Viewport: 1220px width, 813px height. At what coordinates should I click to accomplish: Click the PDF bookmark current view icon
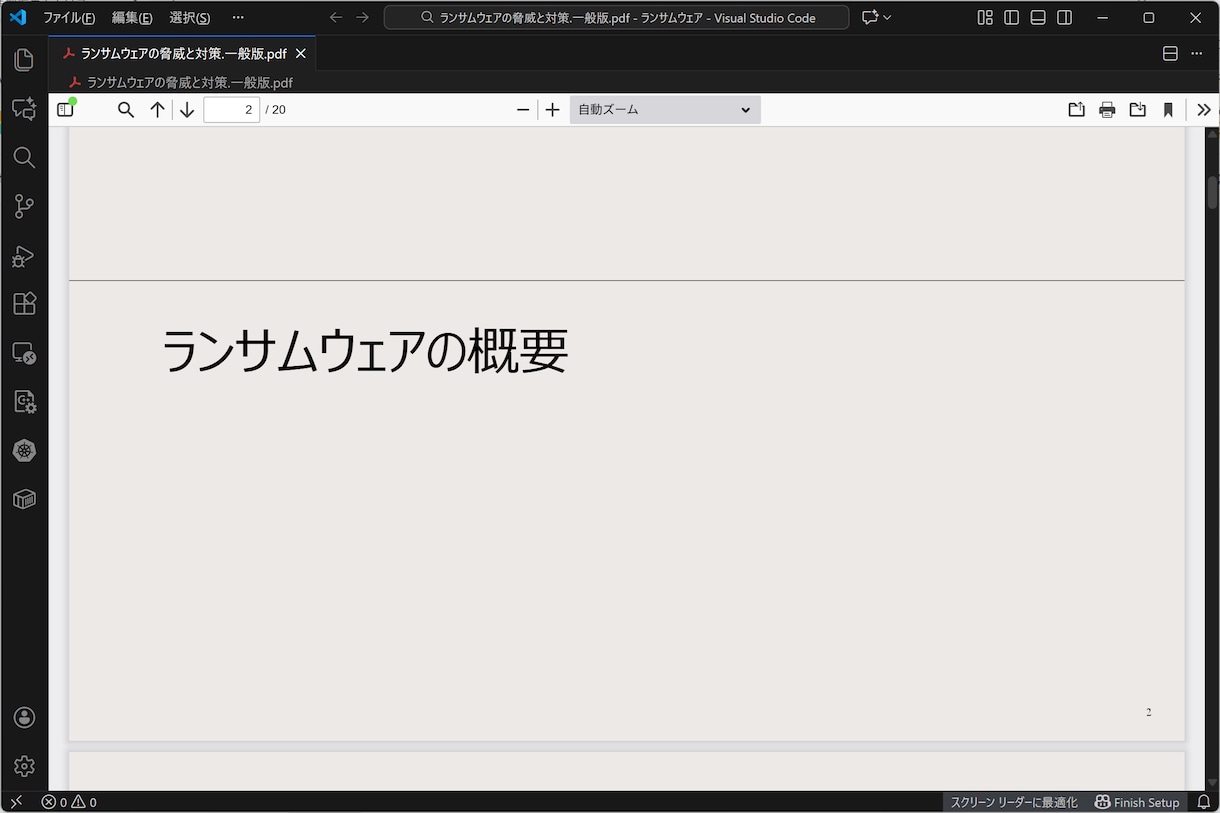pos(1168,110)
